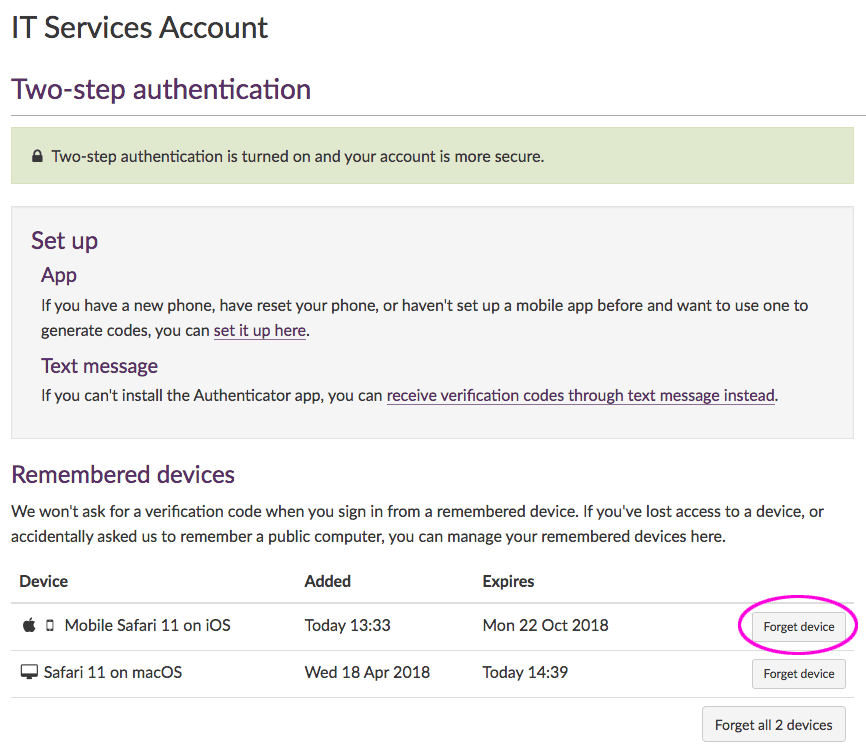Click the lock icon in the green banner
The height and width of the screenshot is (755, 866).
click(x=37, y=157)
